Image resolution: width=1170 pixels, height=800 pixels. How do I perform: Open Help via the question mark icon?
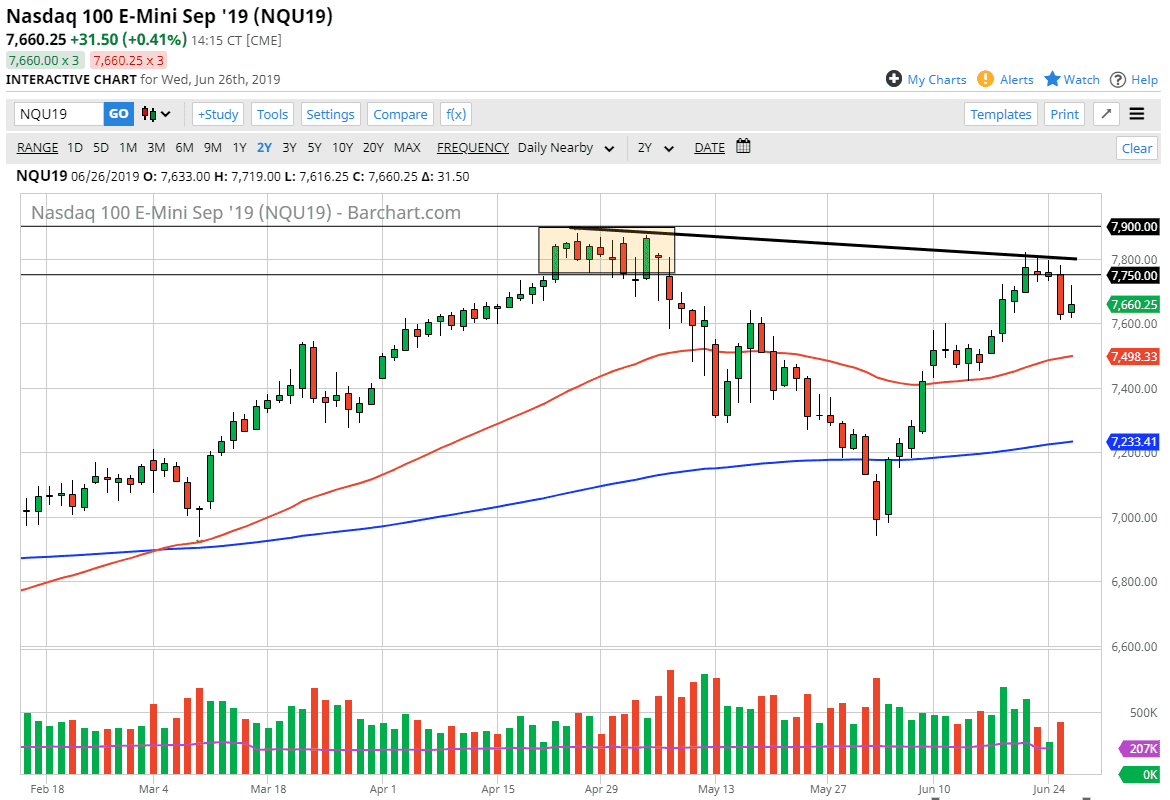(x=1119, y=79)
